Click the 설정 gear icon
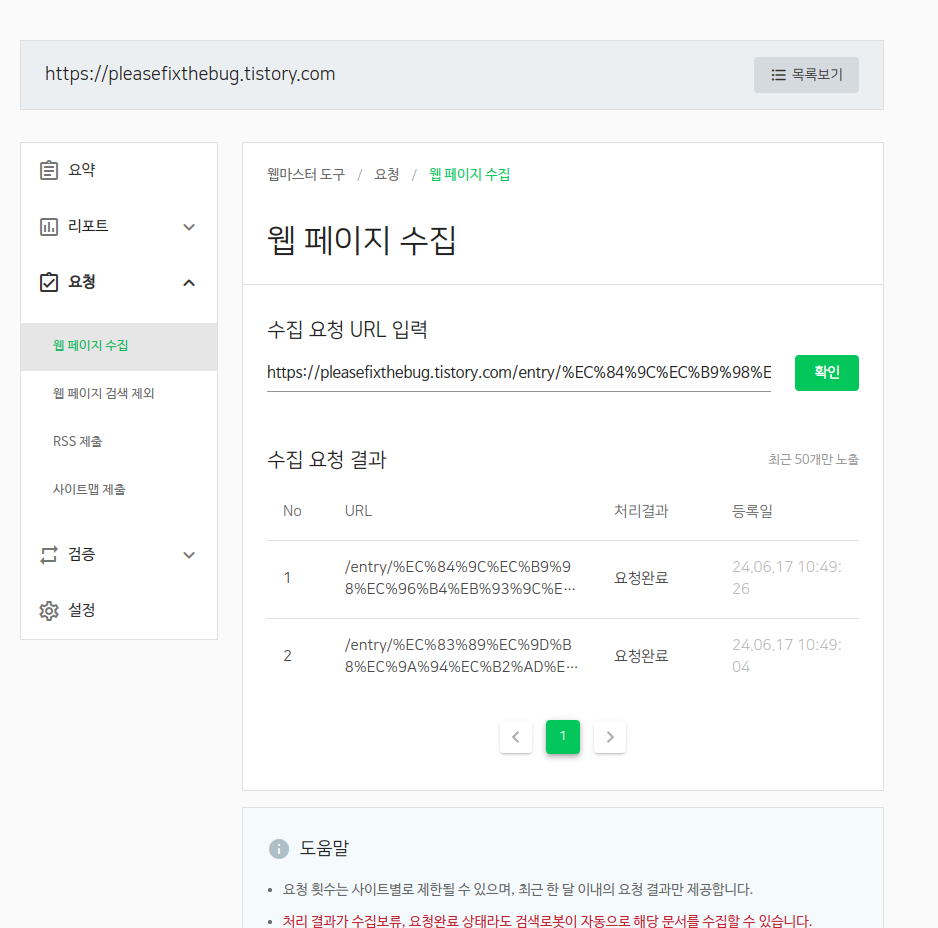 click(49, 611)
